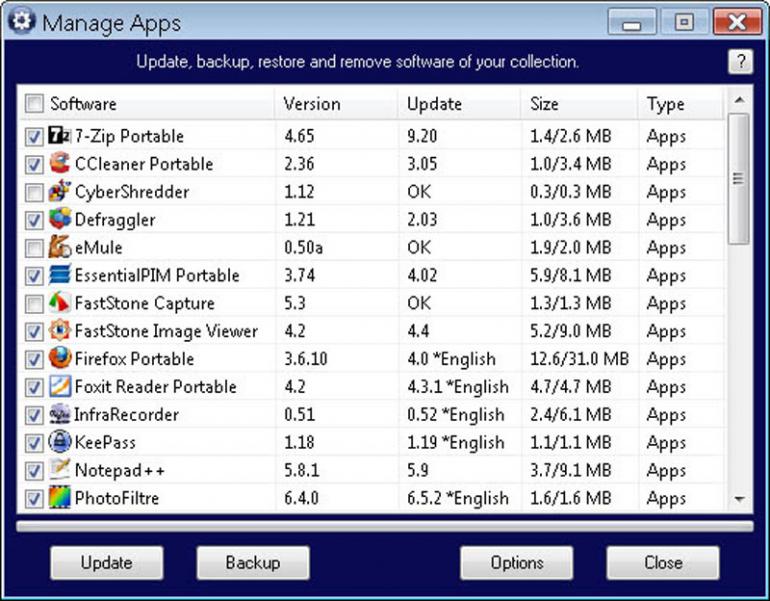Click the Apps type in KeePass row
This screenshot has width=770, height=601.
[x=666, y=443]
